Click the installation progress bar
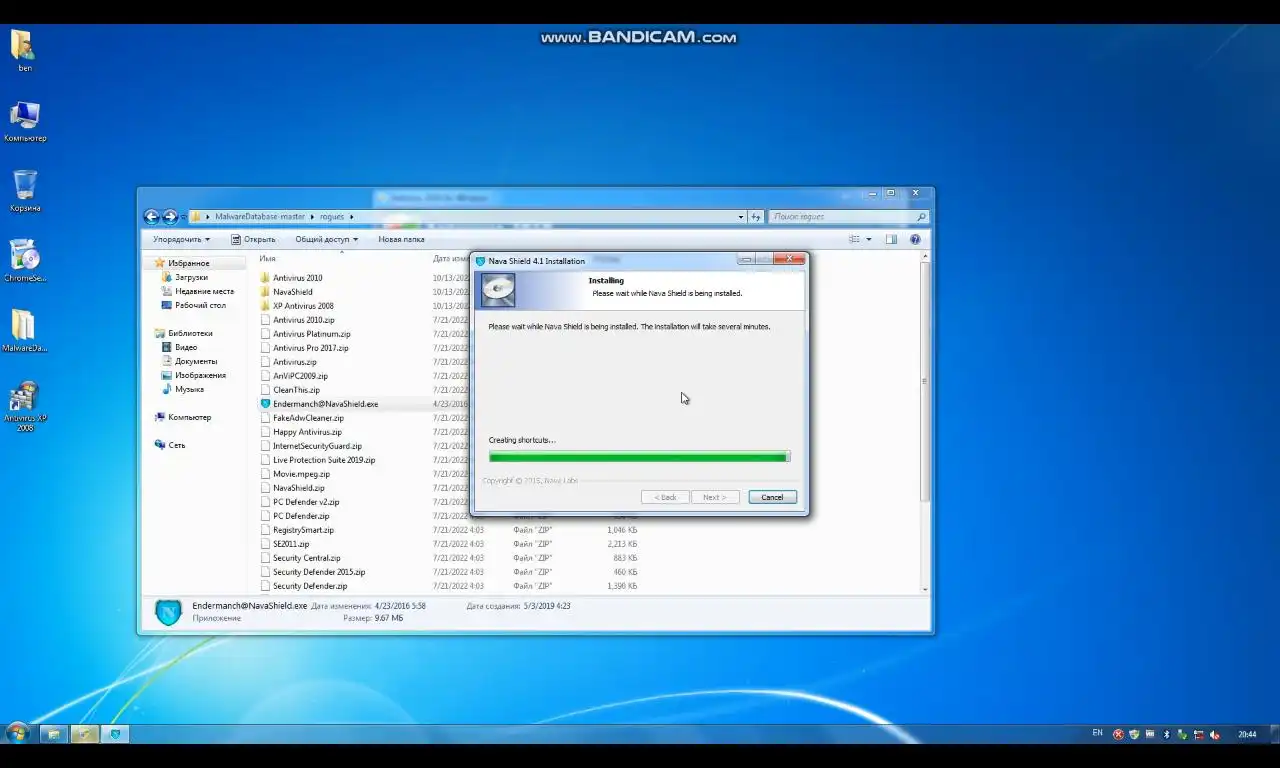This screenshot has width=1280, height=768. pos(639,457)
